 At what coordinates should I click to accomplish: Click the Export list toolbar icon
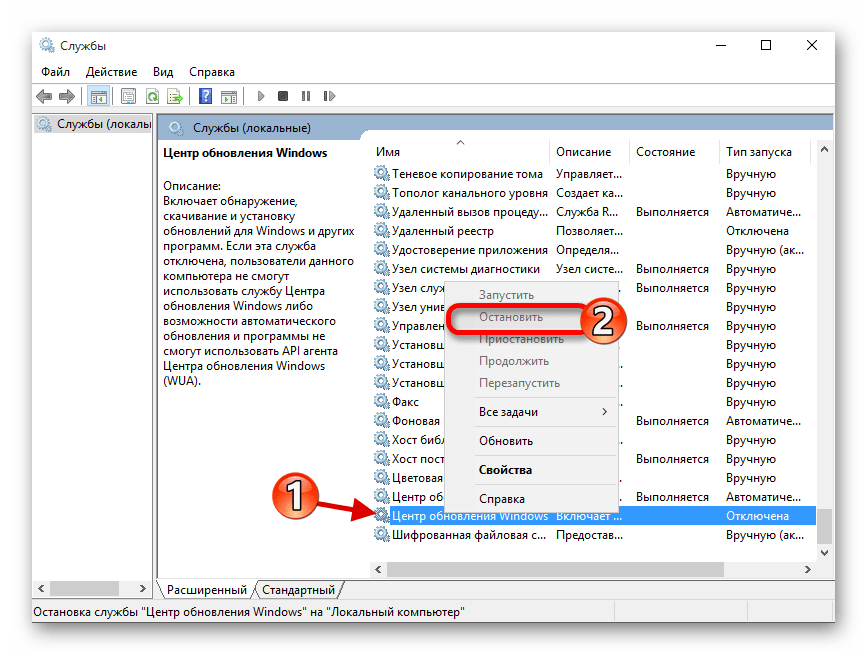(174, 96)
